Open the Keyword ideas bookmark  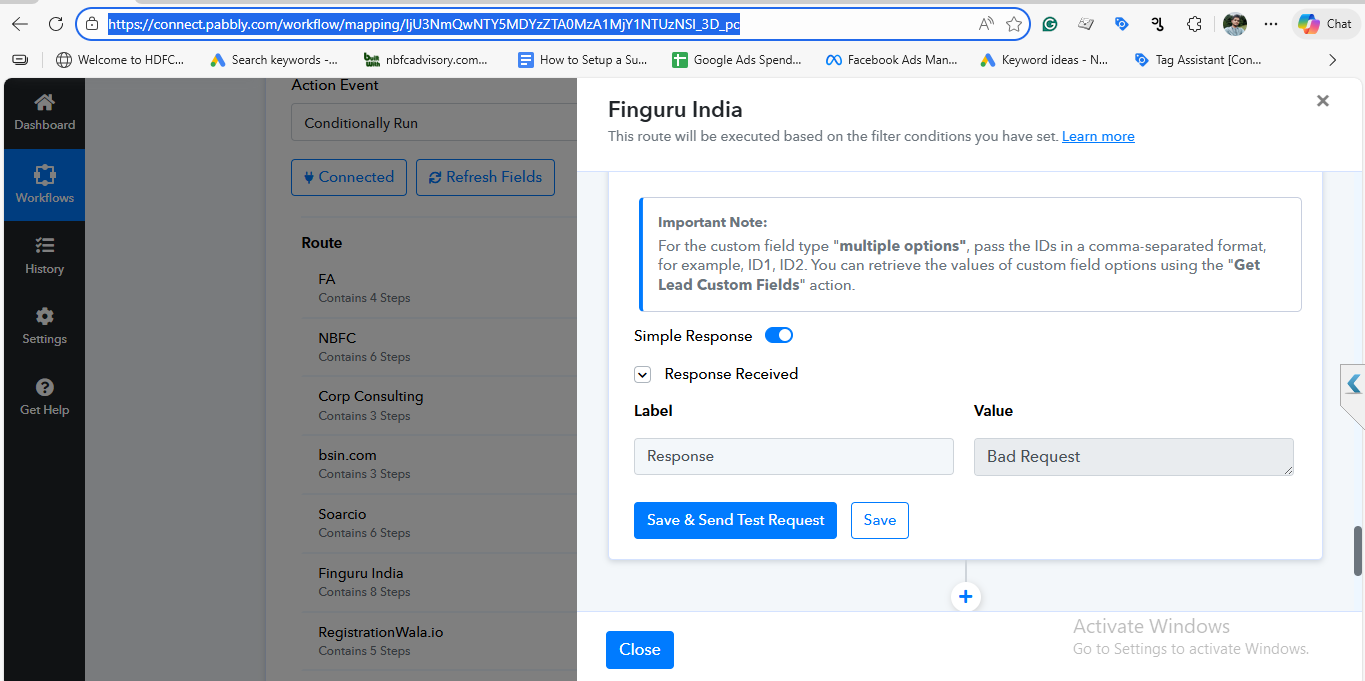(1044, 60)
